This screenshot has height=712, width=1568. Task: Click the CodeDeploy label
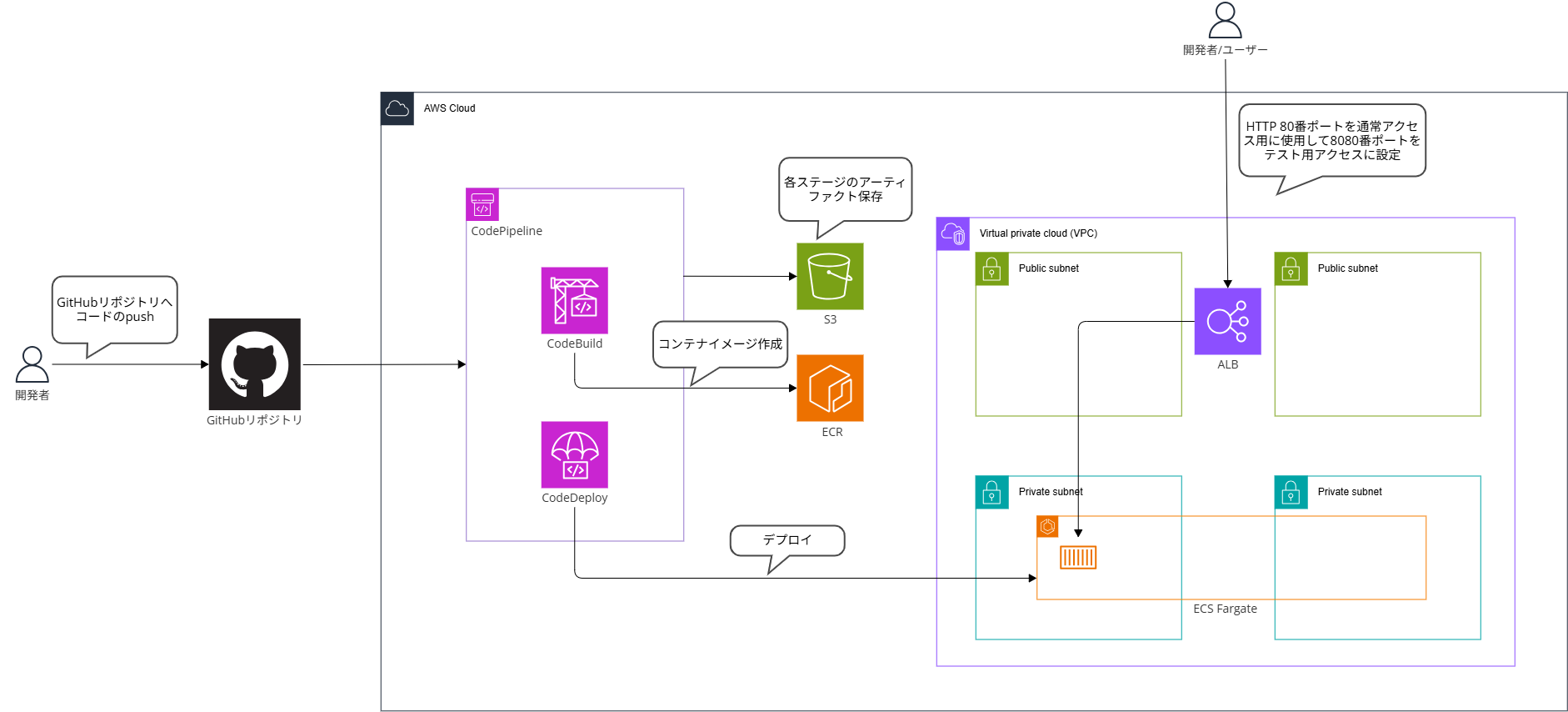pos(575,498)
